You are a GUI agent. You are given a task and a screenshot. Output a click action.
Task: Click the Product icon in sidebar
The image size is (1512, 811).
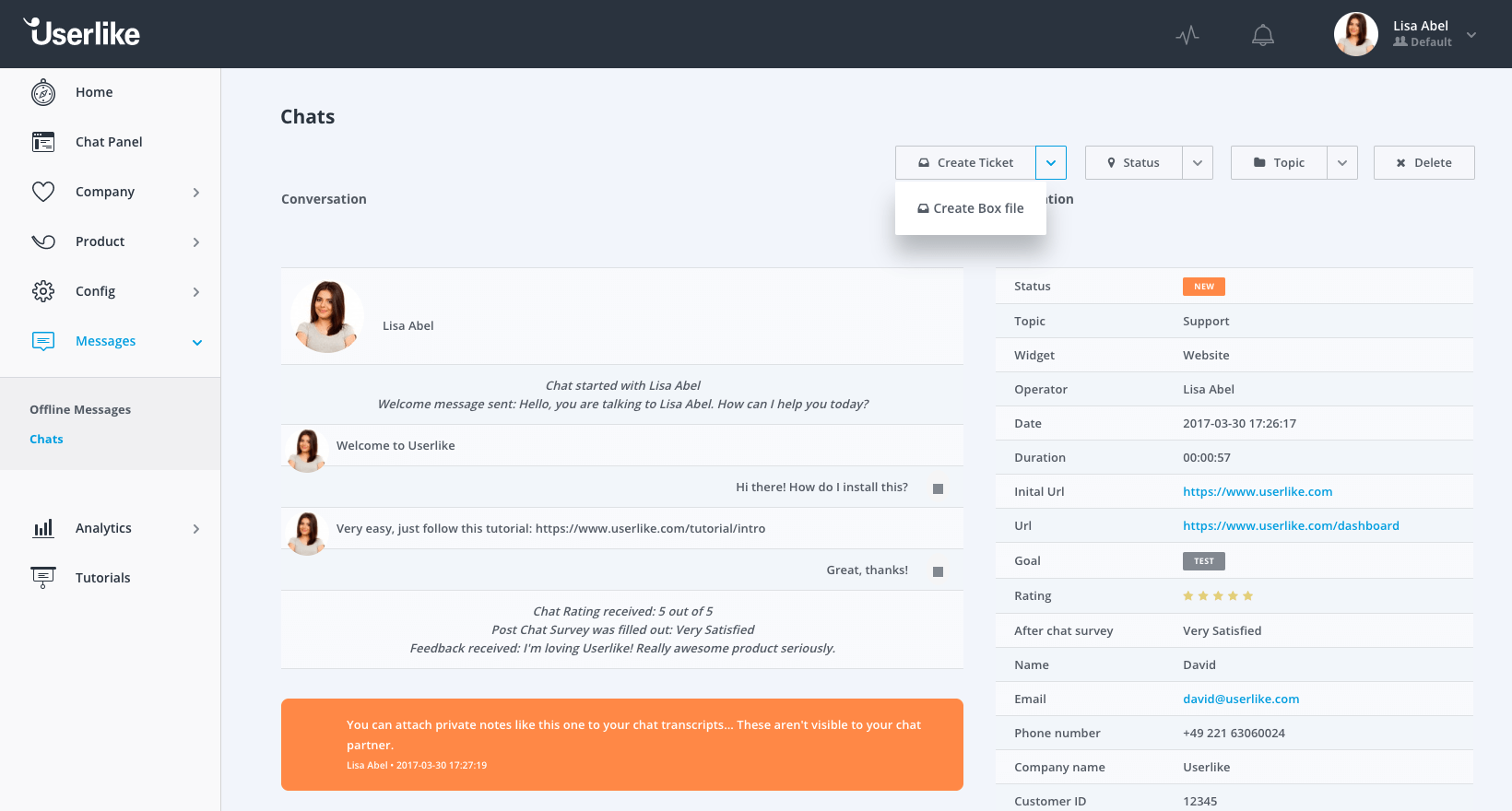[x=43, y=241]
